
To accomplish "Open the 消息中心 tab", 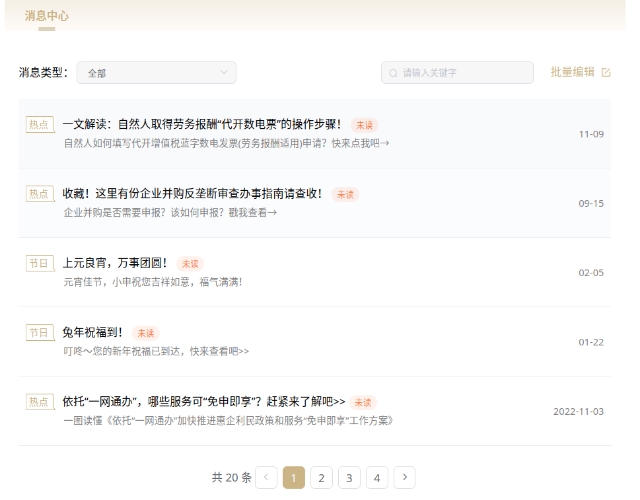I will 47,16.
